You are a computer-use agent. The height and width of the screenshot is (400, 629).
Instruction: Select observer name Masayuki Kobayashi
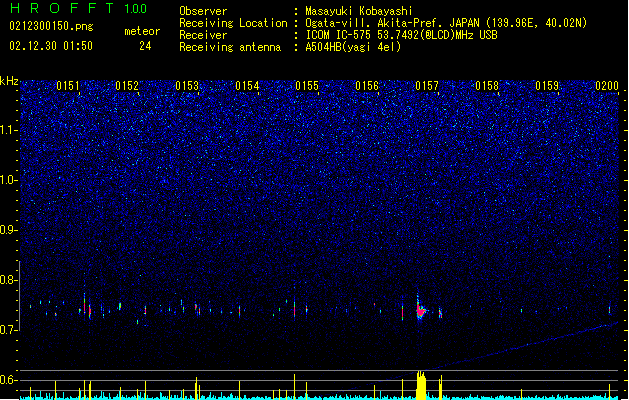point(359,11)
